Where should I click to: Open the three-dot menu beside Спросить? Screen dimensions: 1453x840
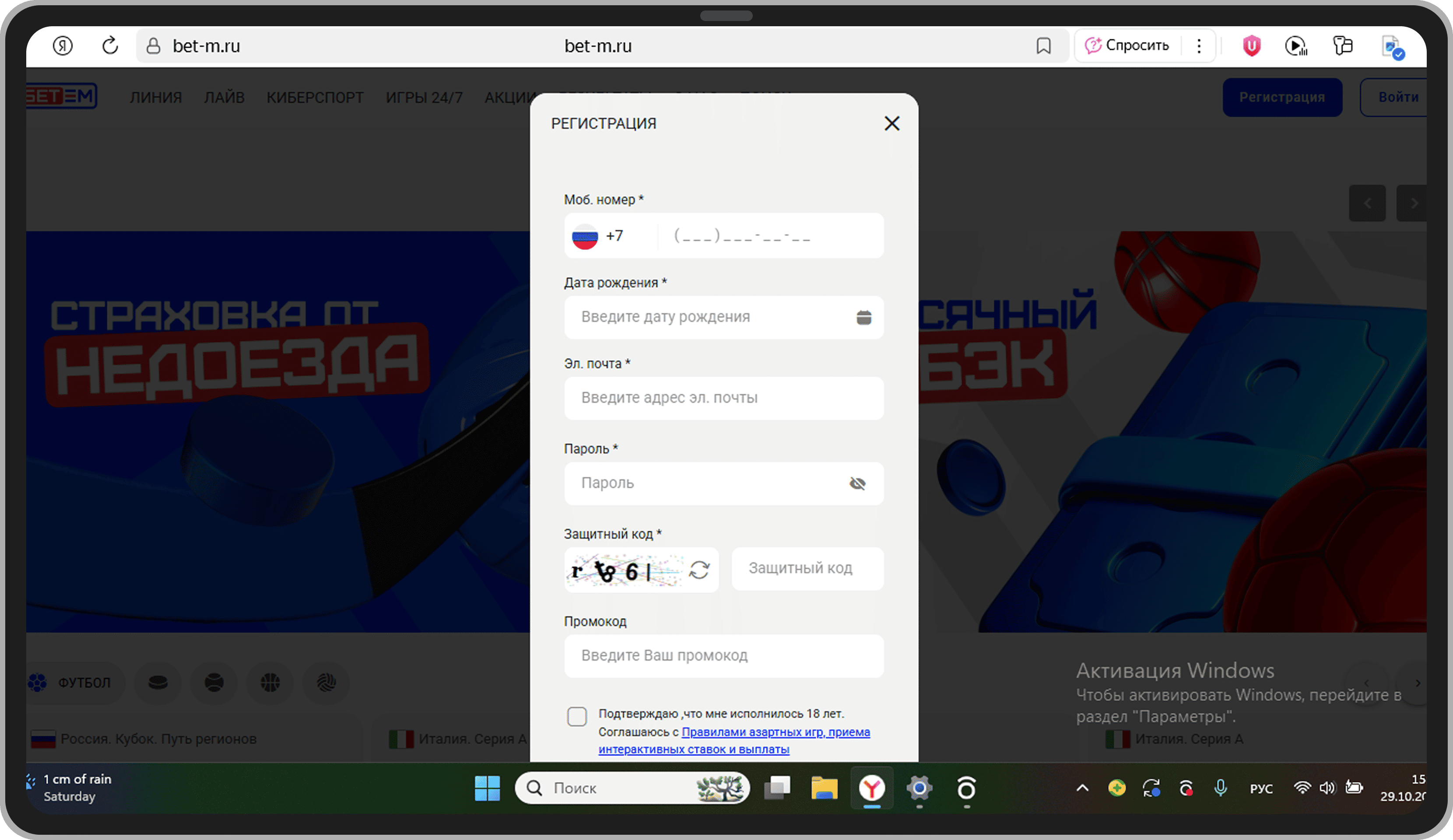coord(1199,45)
